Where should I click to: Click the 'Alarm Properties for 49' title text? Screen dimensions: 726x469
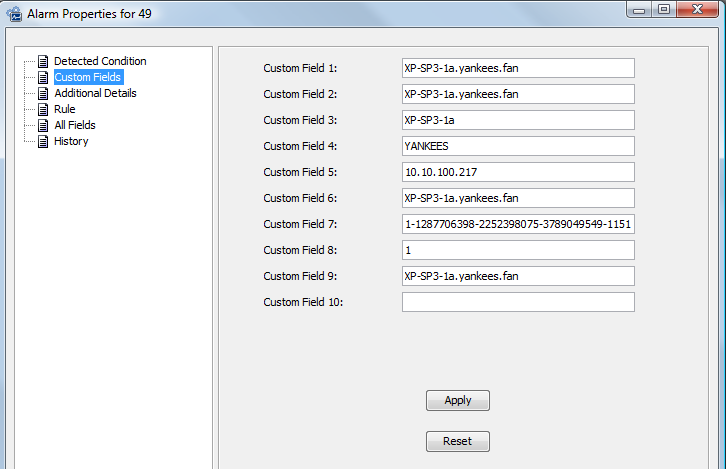89,14
